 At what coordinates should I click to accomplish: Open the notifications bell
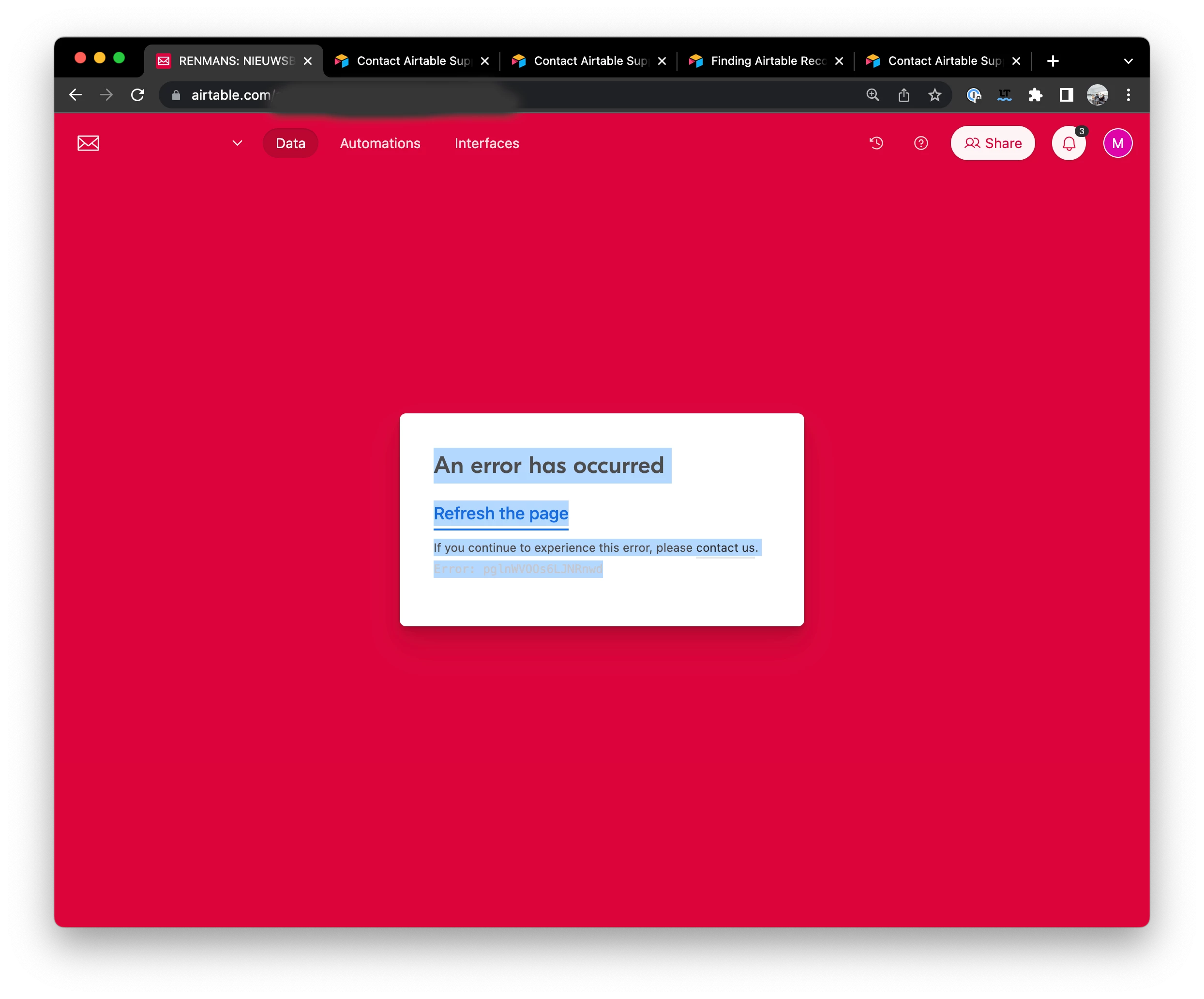coord(1069,143)
